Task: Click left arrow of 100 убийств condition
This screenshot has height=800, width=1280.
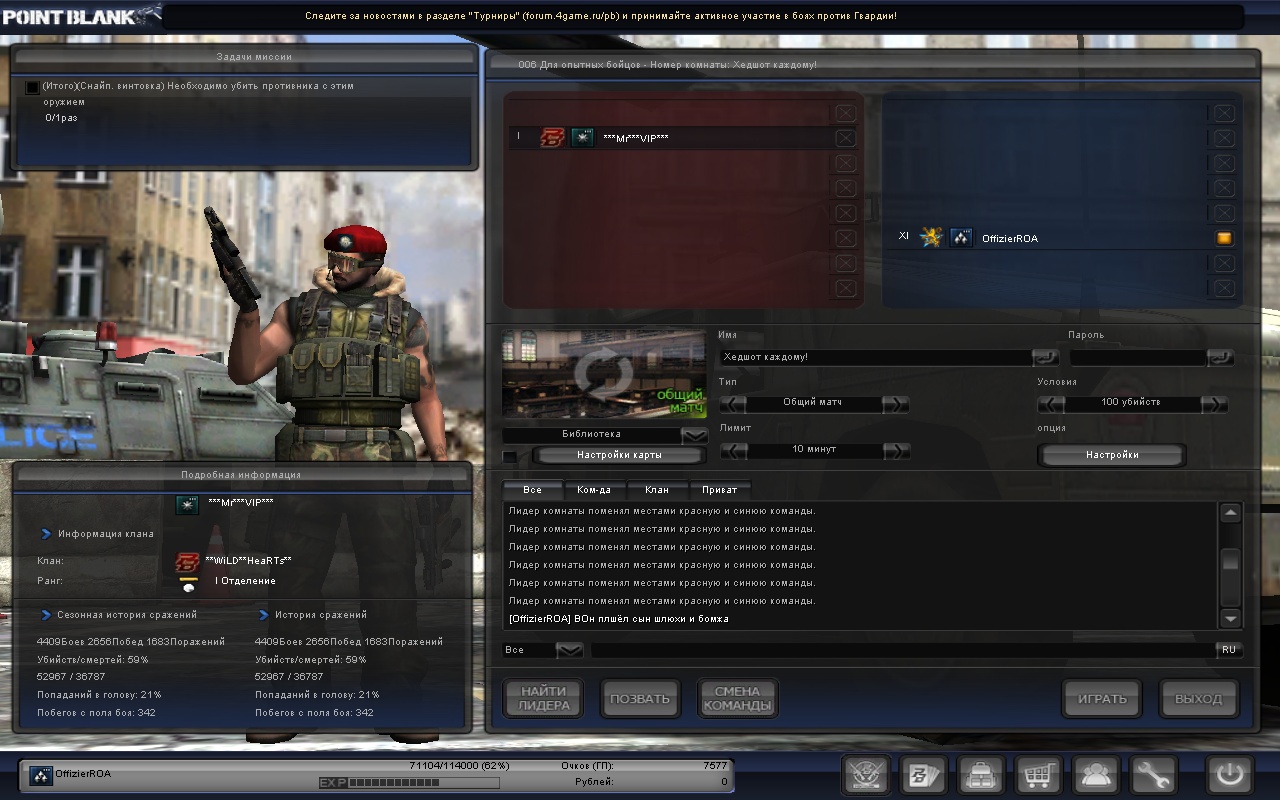Action: coord(1050,404)
